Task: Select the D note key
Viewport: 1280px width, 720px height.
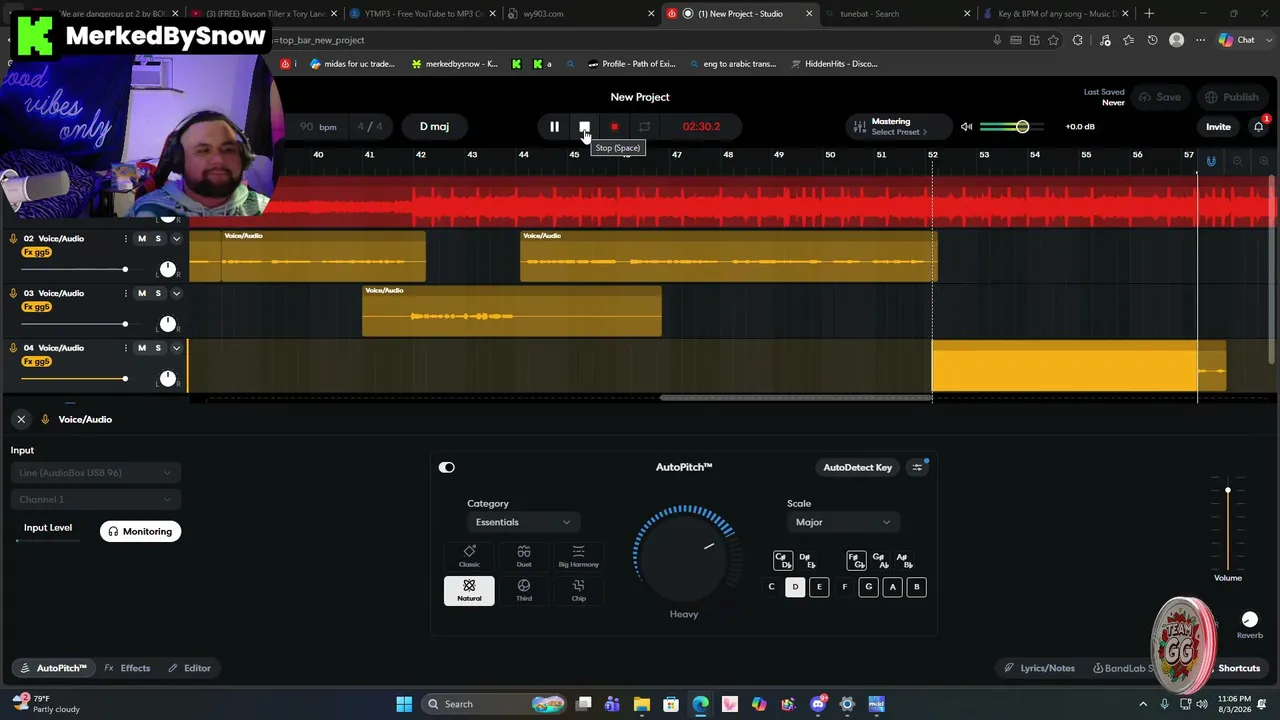Action: tap(795, 587)
